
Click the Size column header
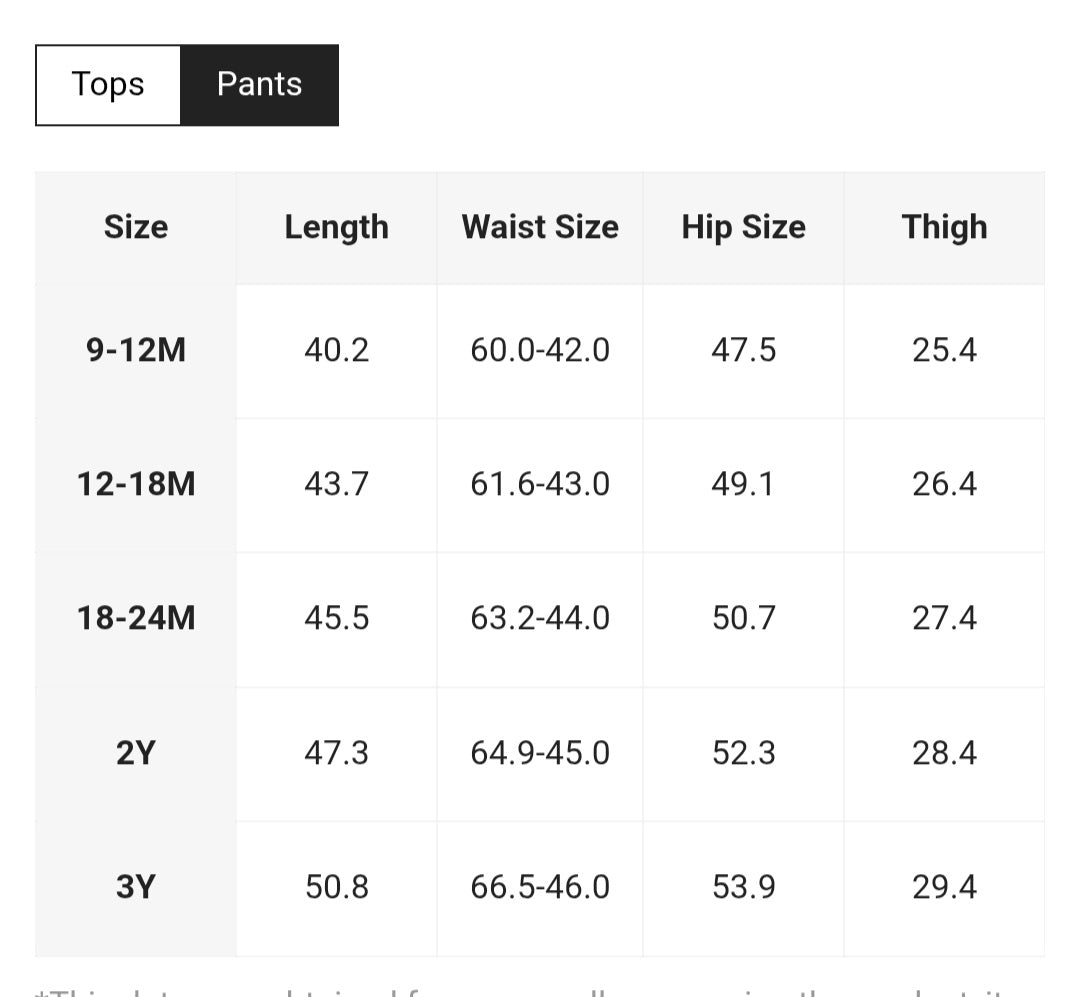(x=136, y=227)
